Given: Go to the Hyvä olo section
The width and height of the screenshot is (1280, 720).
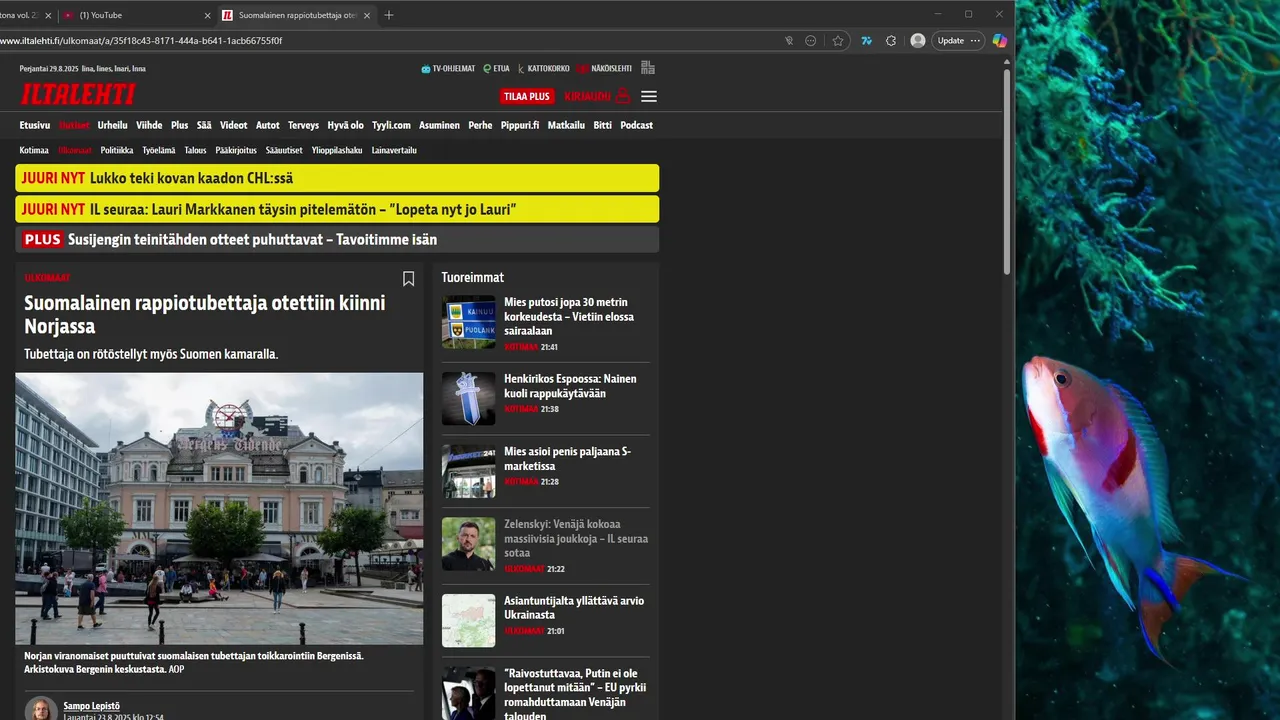Looking at the screenshot, I should pos(345,125).
